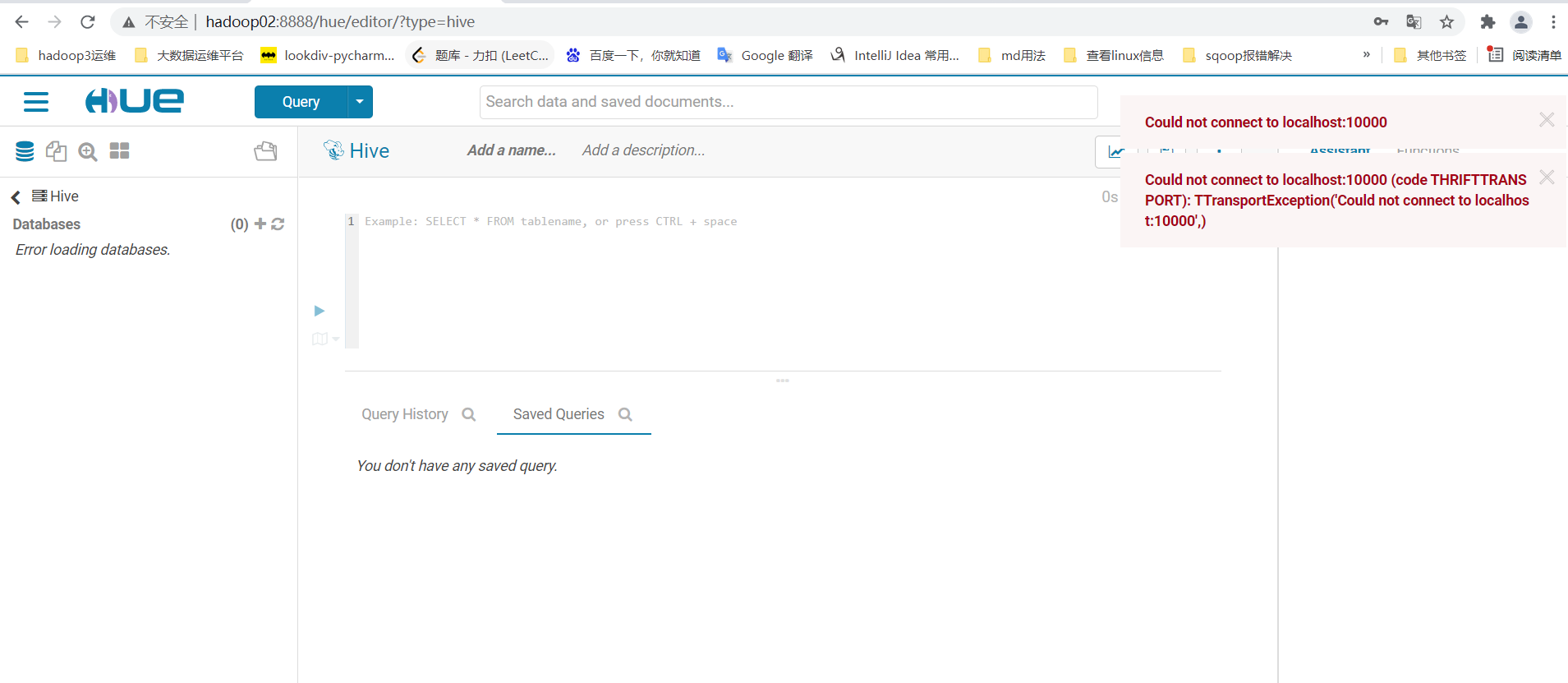Image resolution: width=1568 pixels, height=683 pixels.
Task: Search the Query History with magnifier icon
Action: [x=469, y=414]
